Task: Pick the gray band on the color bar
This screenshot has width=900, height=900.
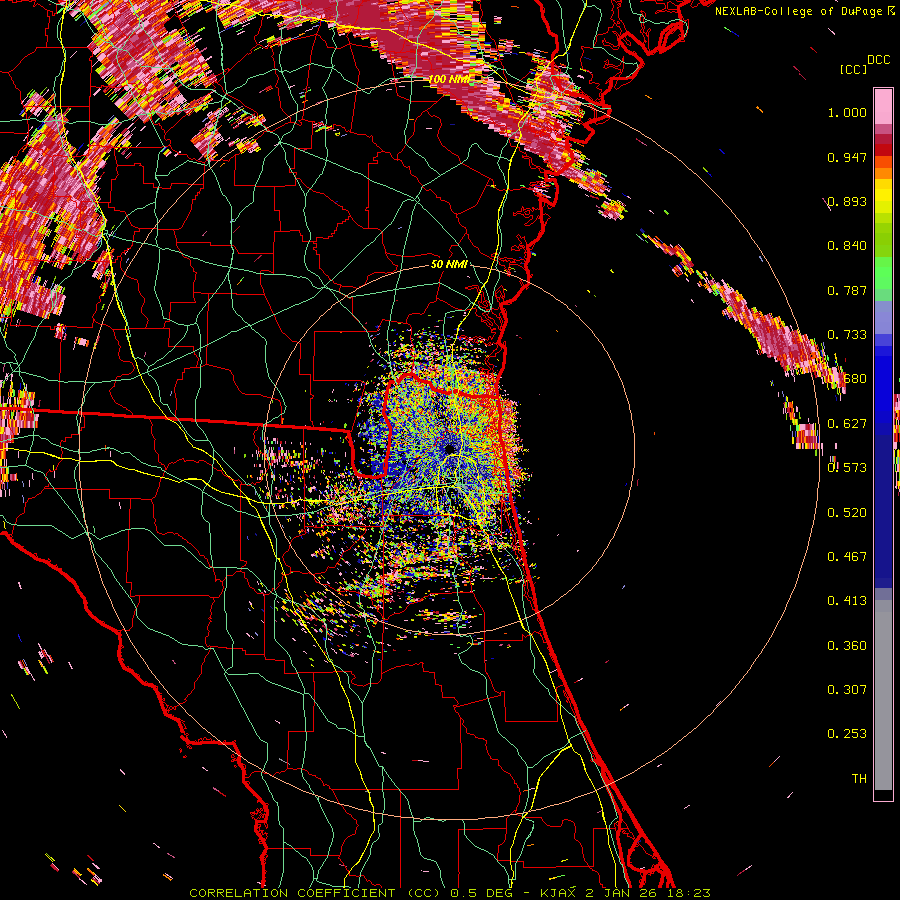Action: point(883,695)
